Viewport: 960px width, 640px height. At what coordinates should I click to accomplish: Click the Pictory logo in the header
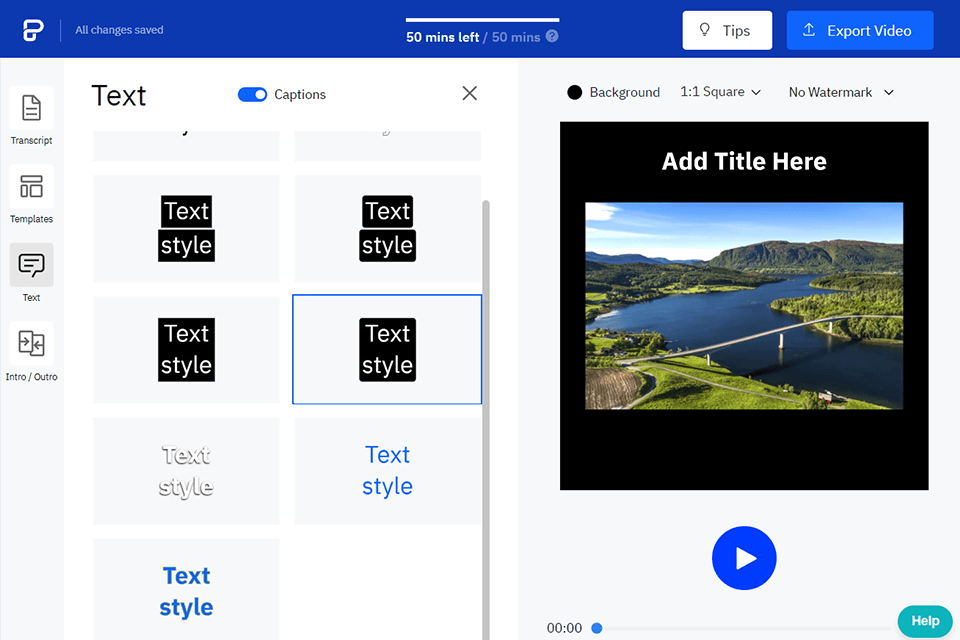click(x=33, y=29)
